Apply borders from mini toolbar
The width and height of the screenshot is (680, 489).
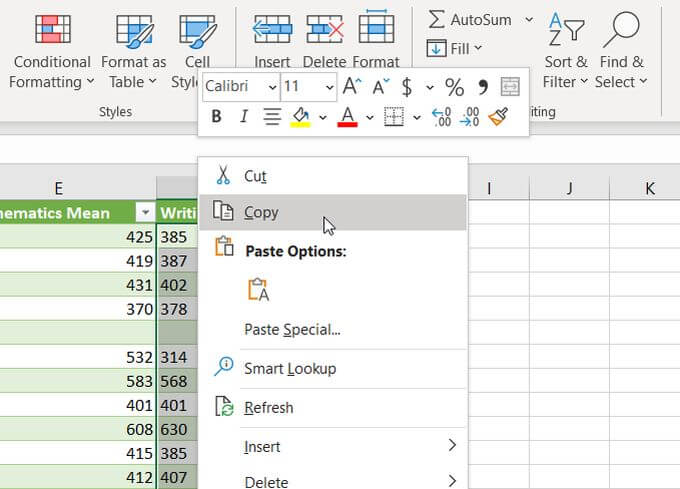[394, 117]
